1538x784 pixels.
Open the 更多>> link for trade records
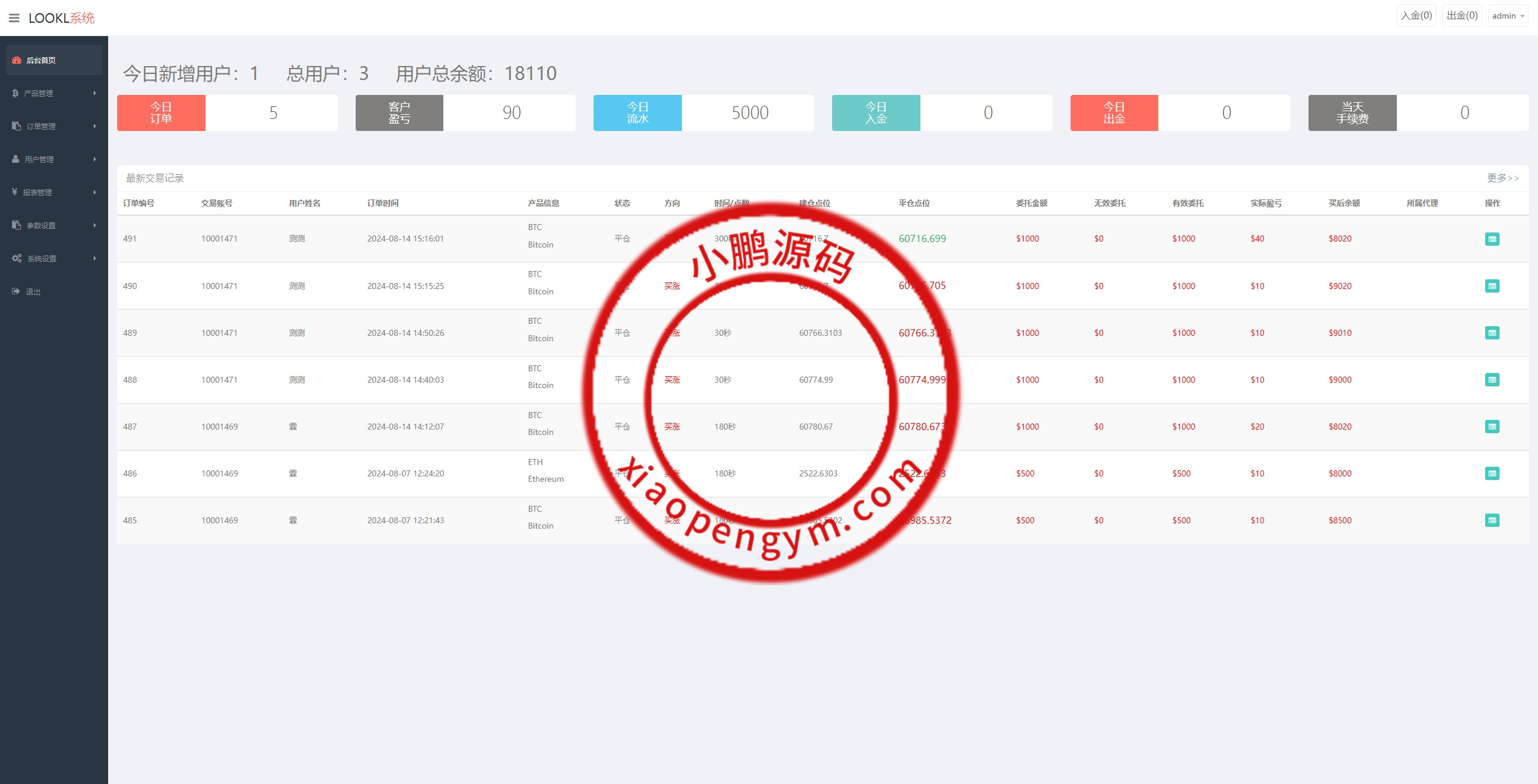(x=1503, y=178)
